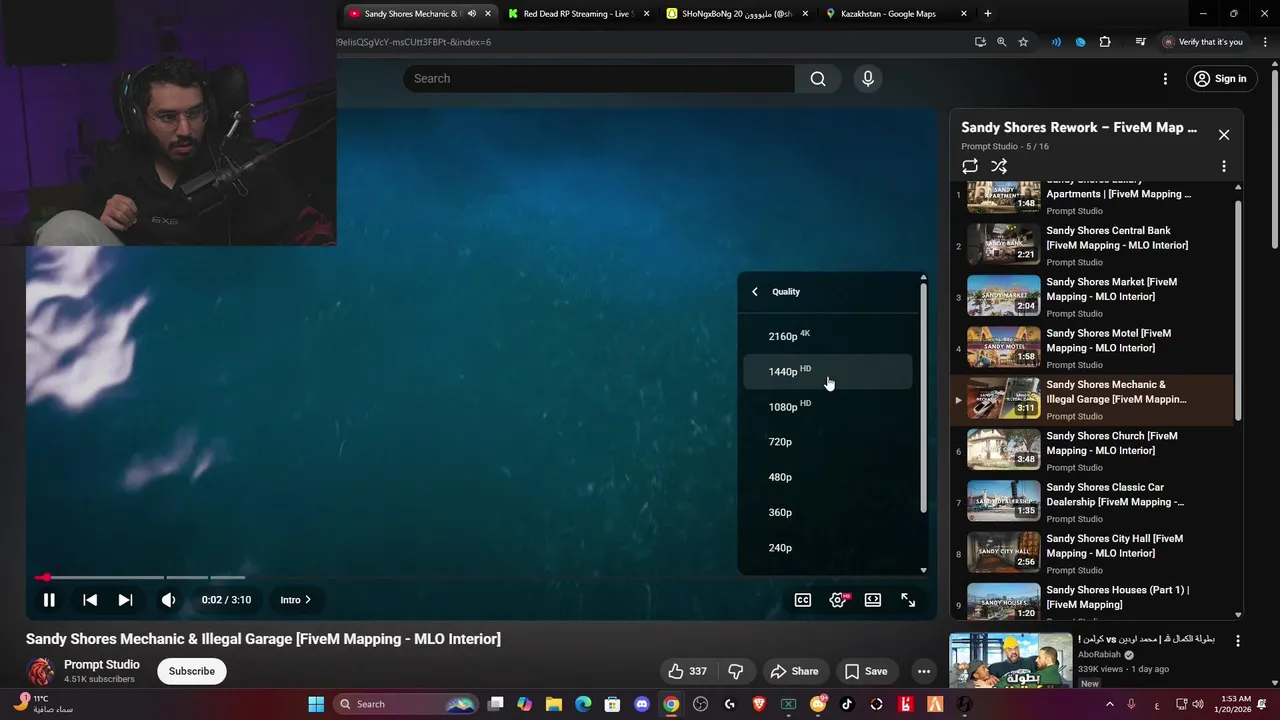Play Sandy Shores Church video

click(1092, 451)
